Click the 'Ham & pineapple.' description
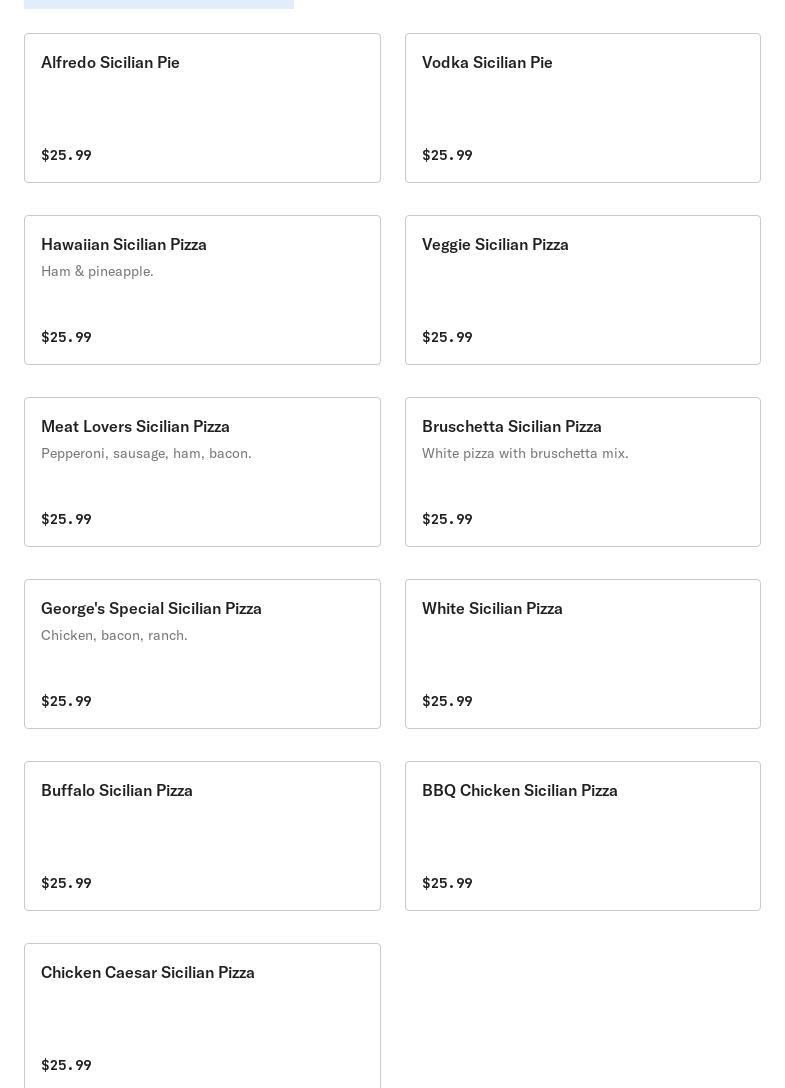The height and width of the screenshot is (1088, 785). point(97,271)
